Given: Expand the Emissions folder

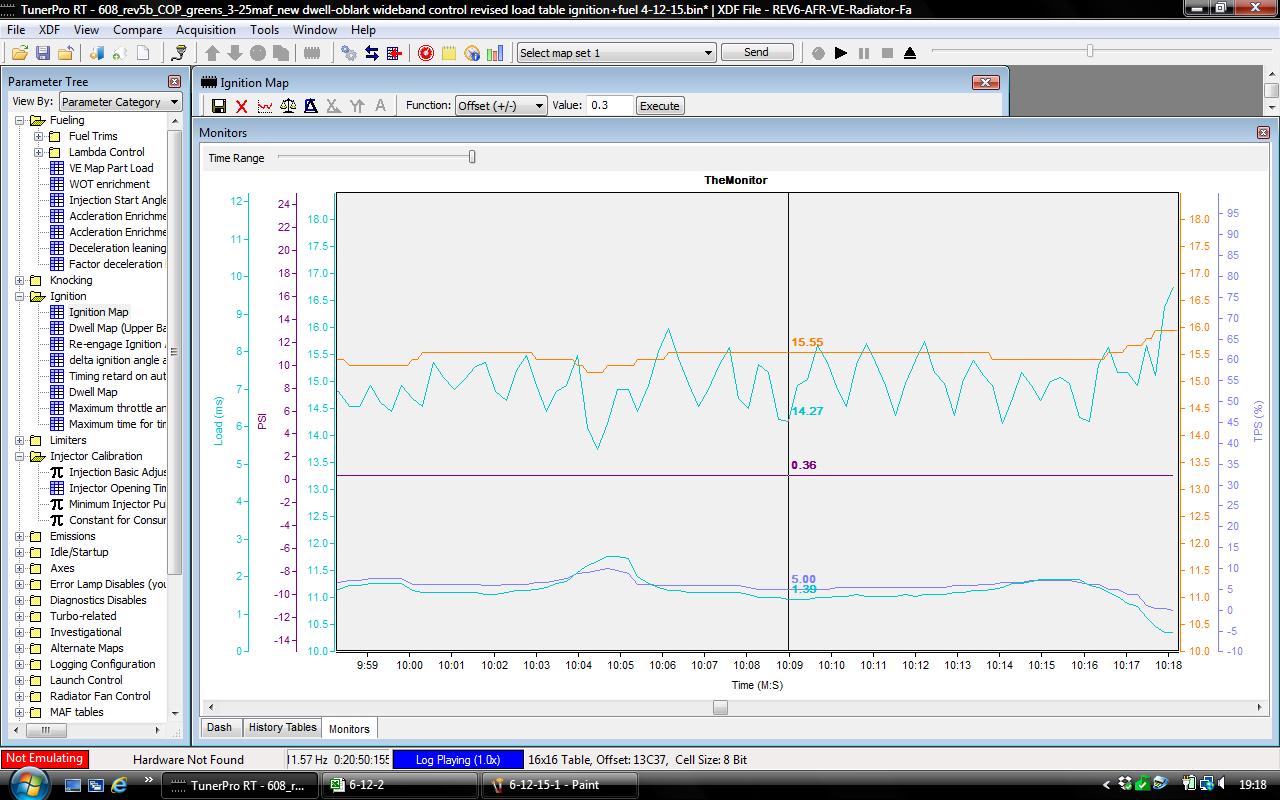Looking at the screenshot, I should [19, 536].
